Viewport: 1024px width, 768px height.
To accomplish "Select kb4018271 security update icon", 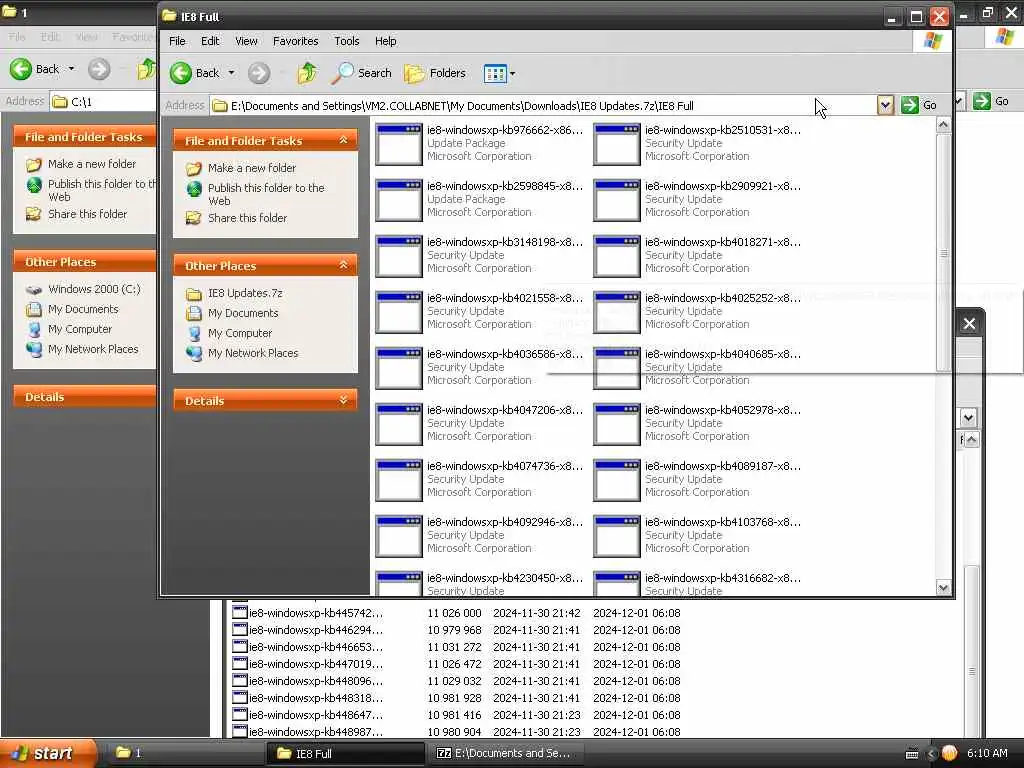I will [x=616, y=256].
